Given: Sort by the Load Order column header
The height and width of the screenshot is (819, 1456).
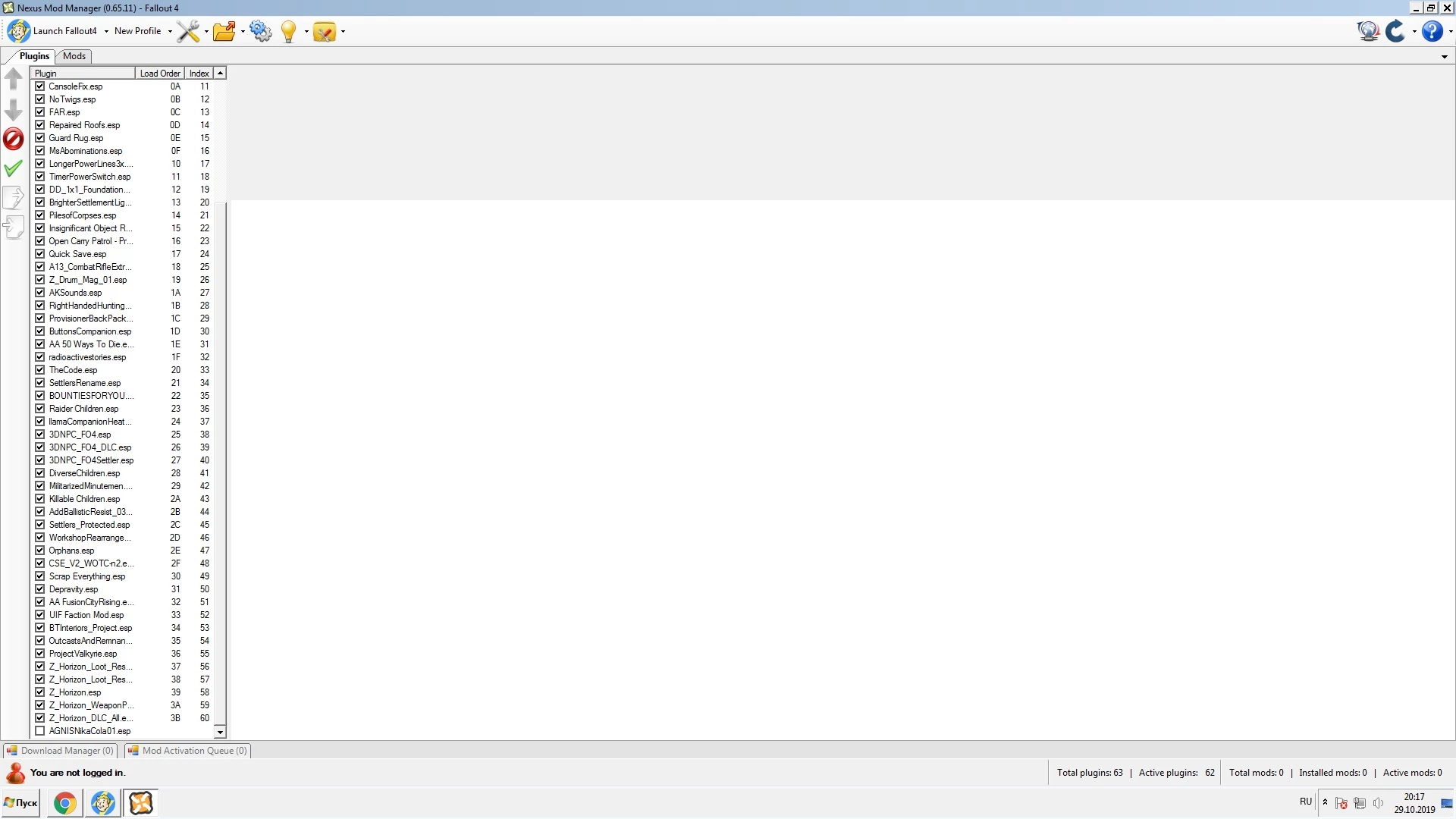Looking at the screenshot, I should (160, 74).
